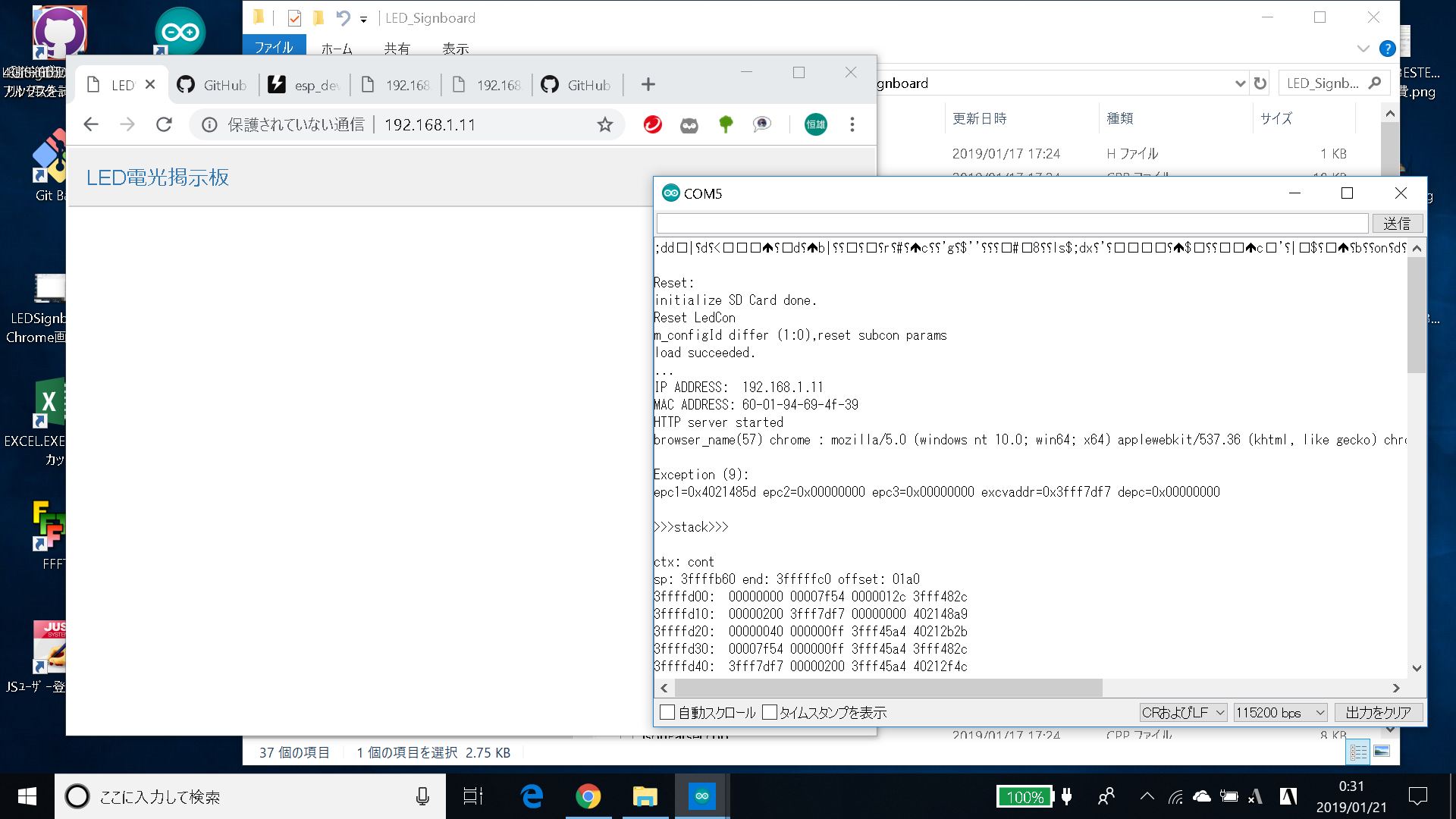Click the Chrome back arrow

pos(91,124)
